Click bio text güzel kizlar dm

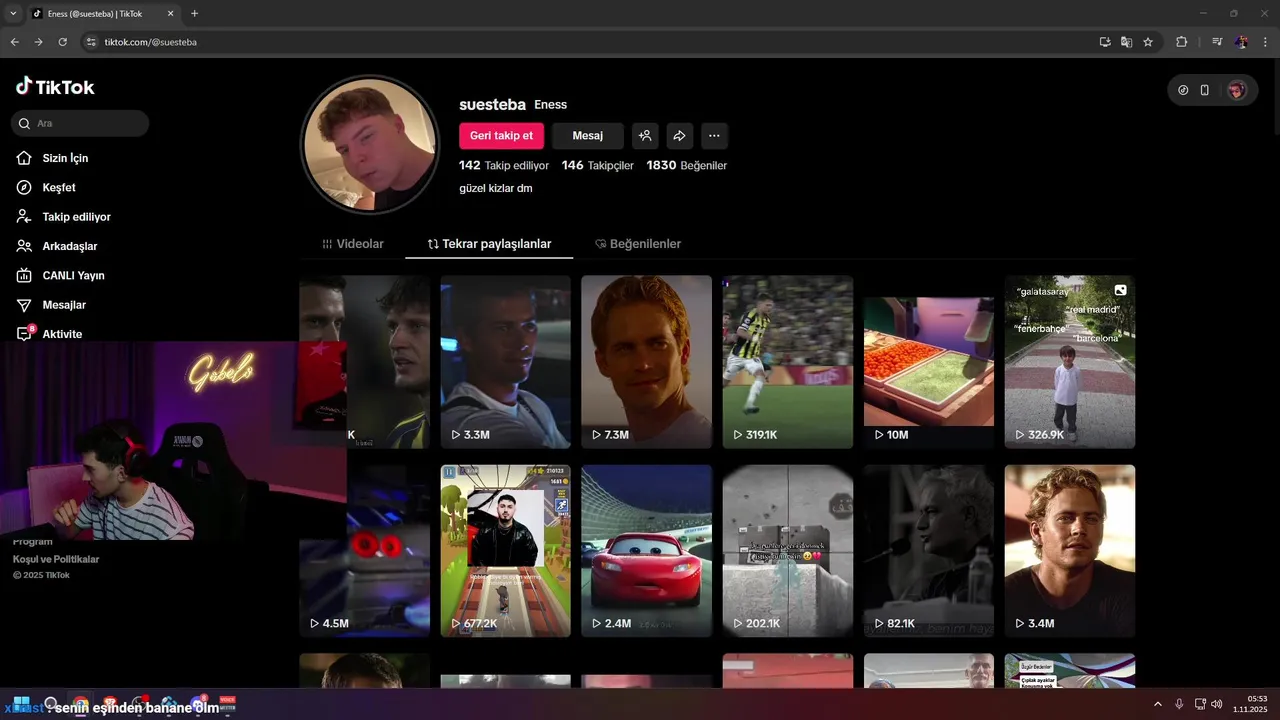click(x=496, y=188)
